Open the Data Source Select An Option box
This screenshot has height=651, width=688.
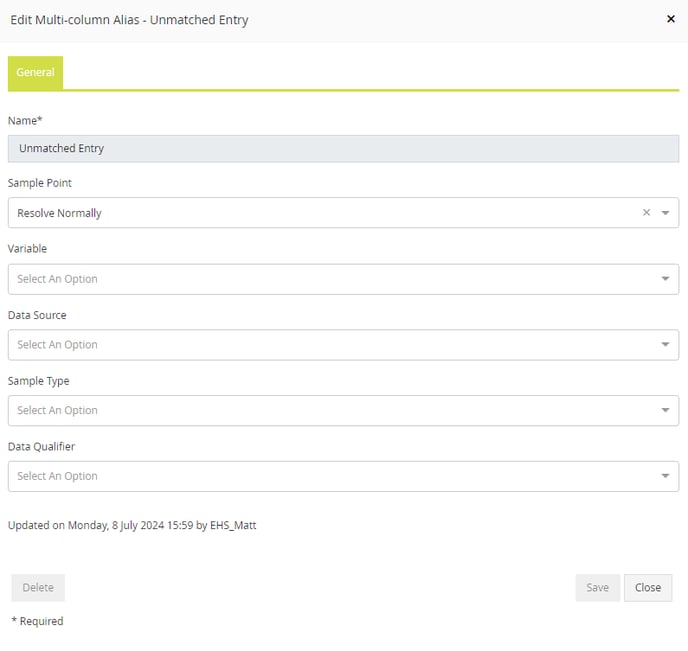point(343,345)
